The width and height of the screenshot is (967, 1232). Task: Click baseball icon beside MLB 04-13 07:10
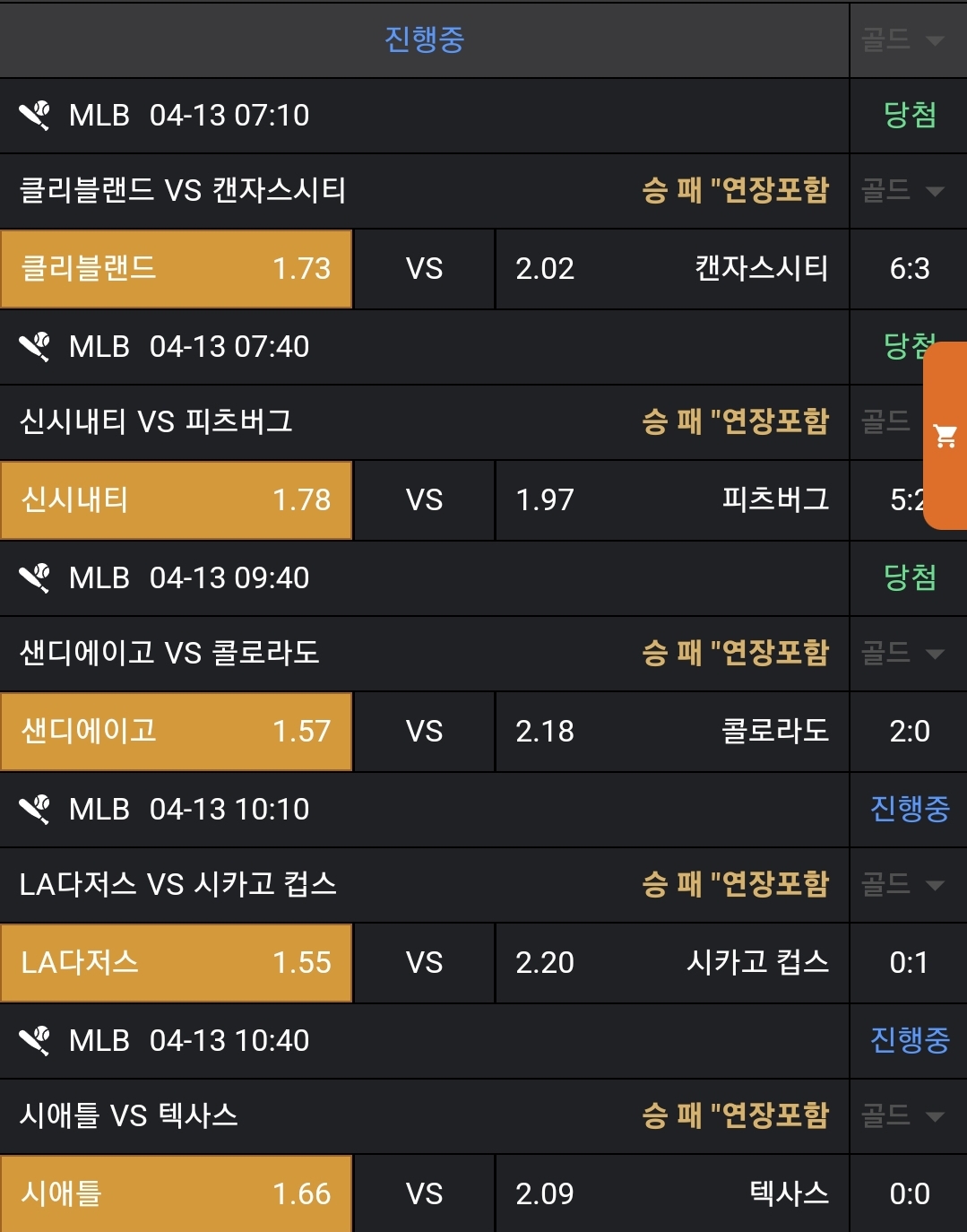[x=35, y=116]
